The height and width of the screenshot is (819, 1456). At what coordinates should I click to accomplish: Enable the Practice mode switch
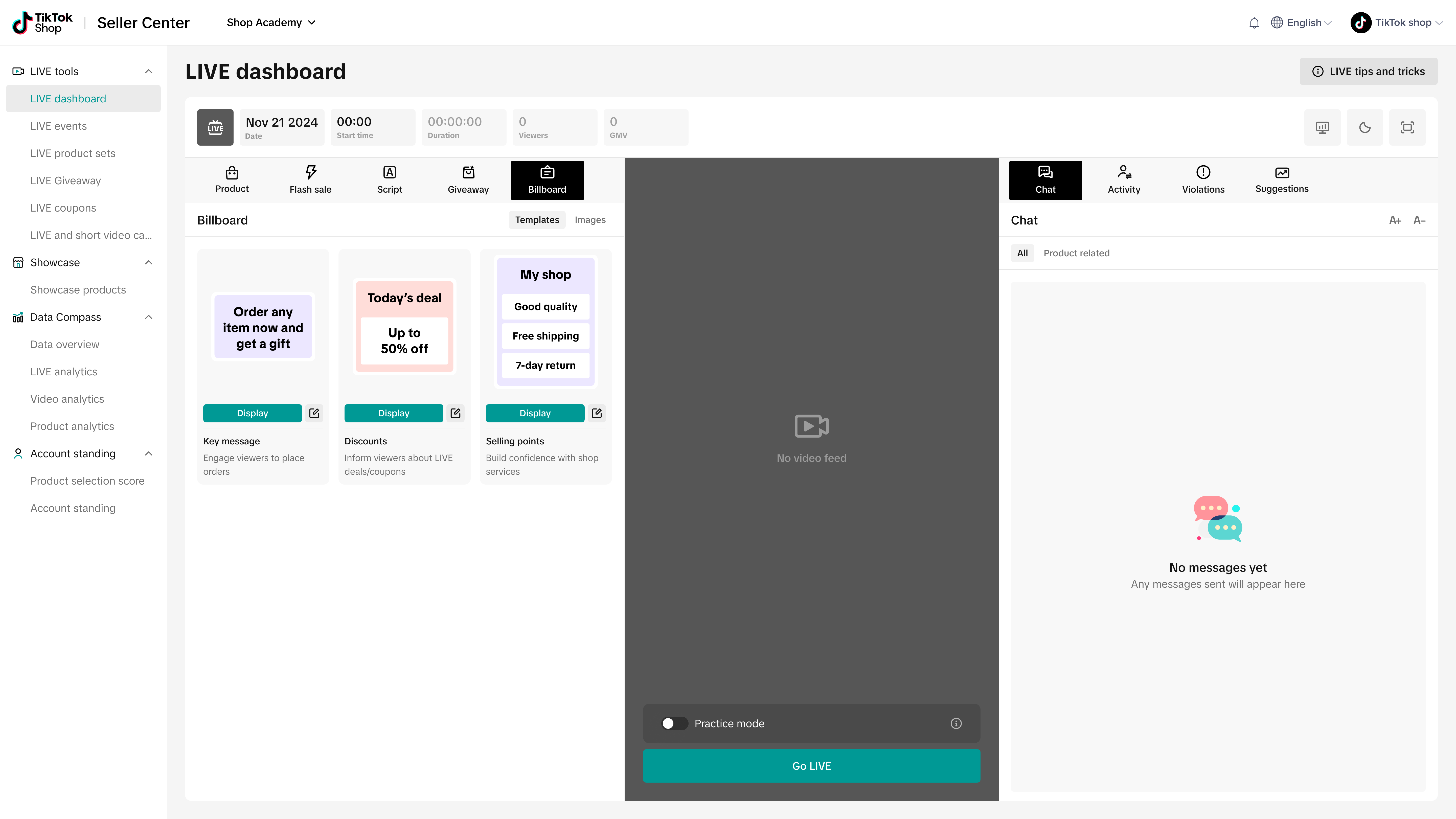pyautogui.click(x=674, y=723)
